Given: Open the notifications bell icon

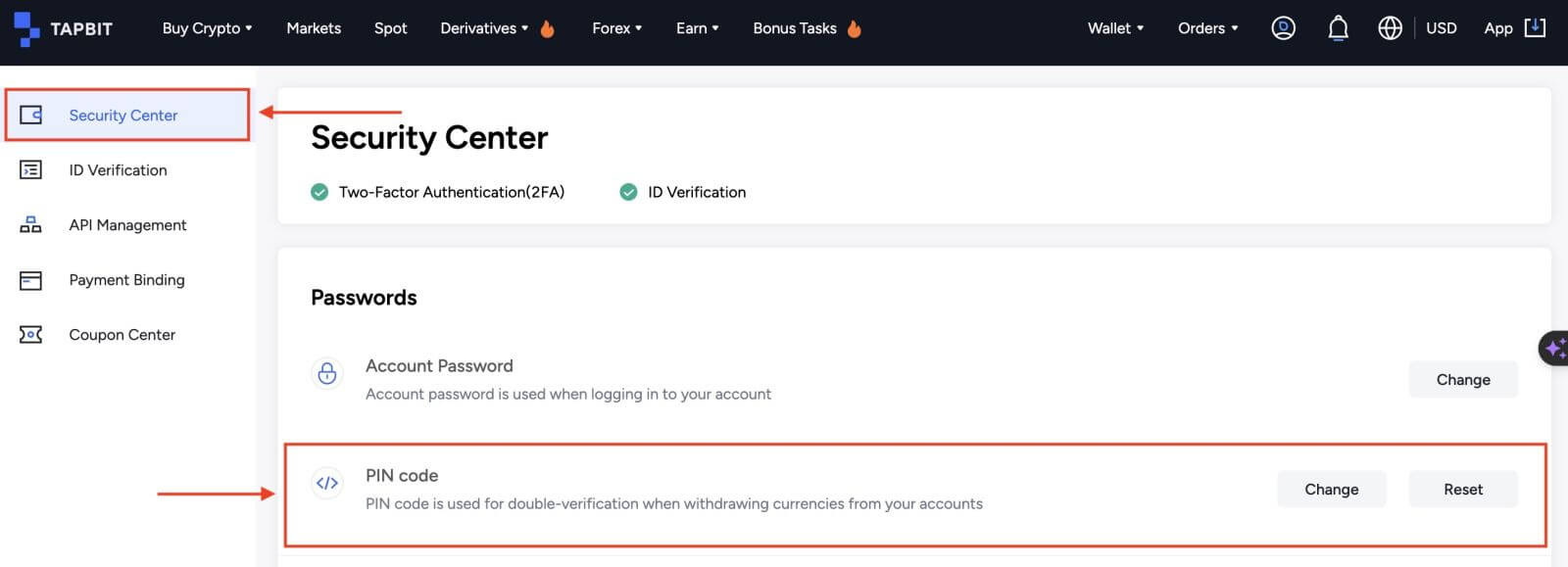Looking at the screenshot, I should (1338, 28).
